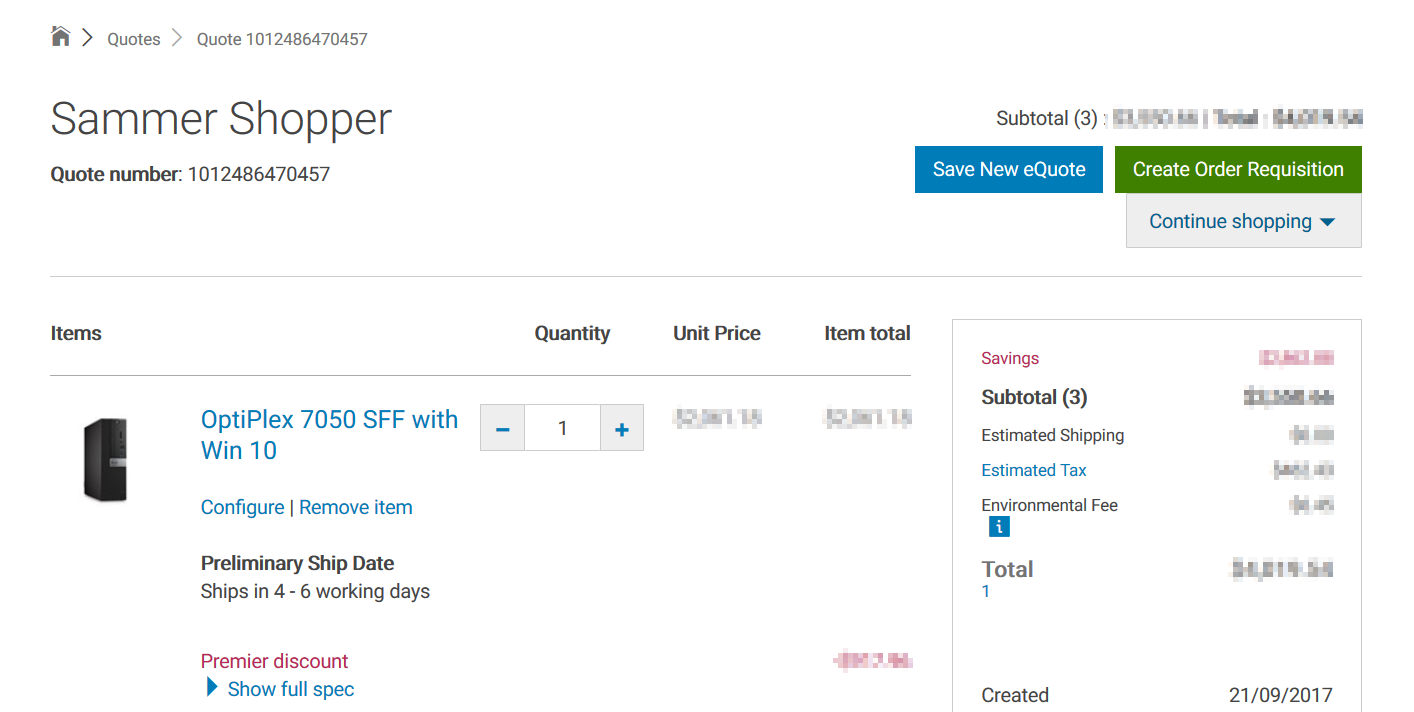Screen dimensions: 1414x712
Task: Click Create Order Requisition button
Action: tap(1237, 169)
